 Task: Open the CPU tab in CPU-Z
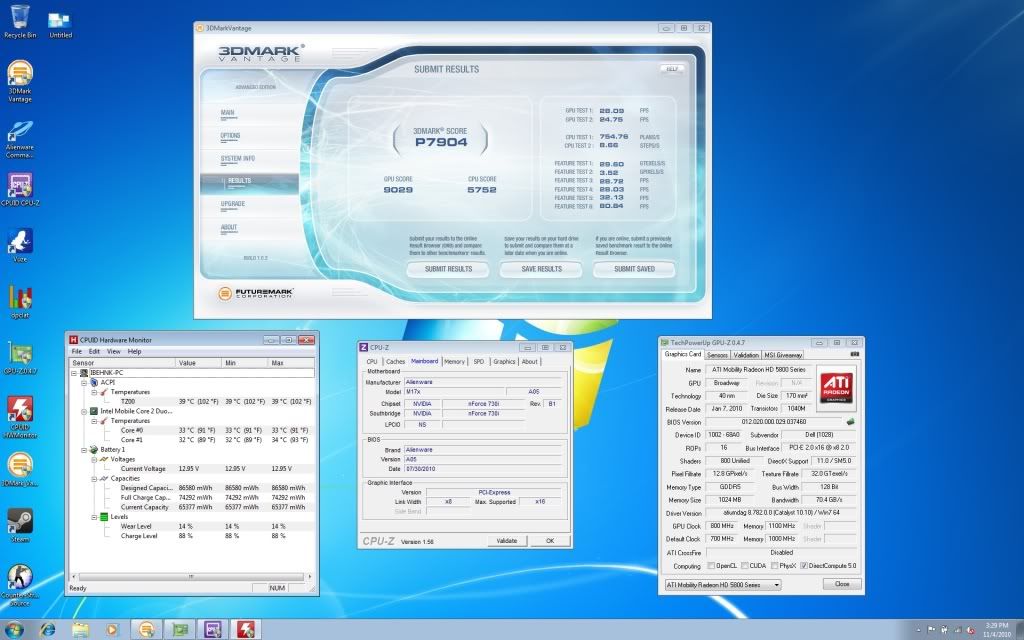pos(372,361)
